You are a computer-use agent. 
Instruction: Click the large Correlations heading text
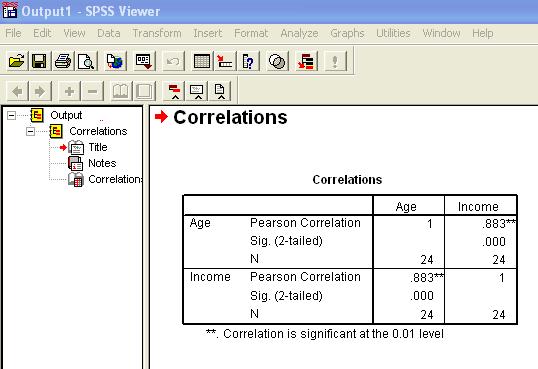click(x=230, y=117)
